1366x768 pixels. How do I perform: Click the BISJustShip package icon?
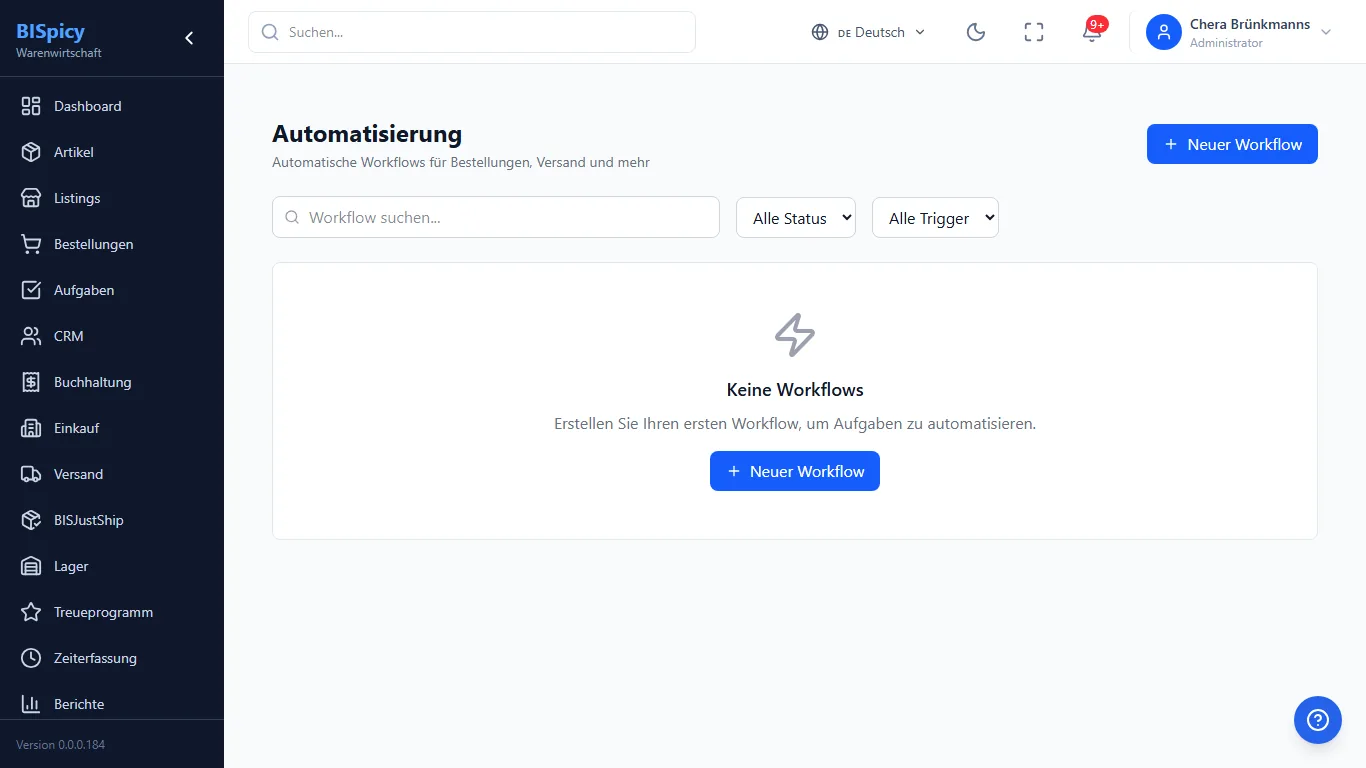point(31,520)
